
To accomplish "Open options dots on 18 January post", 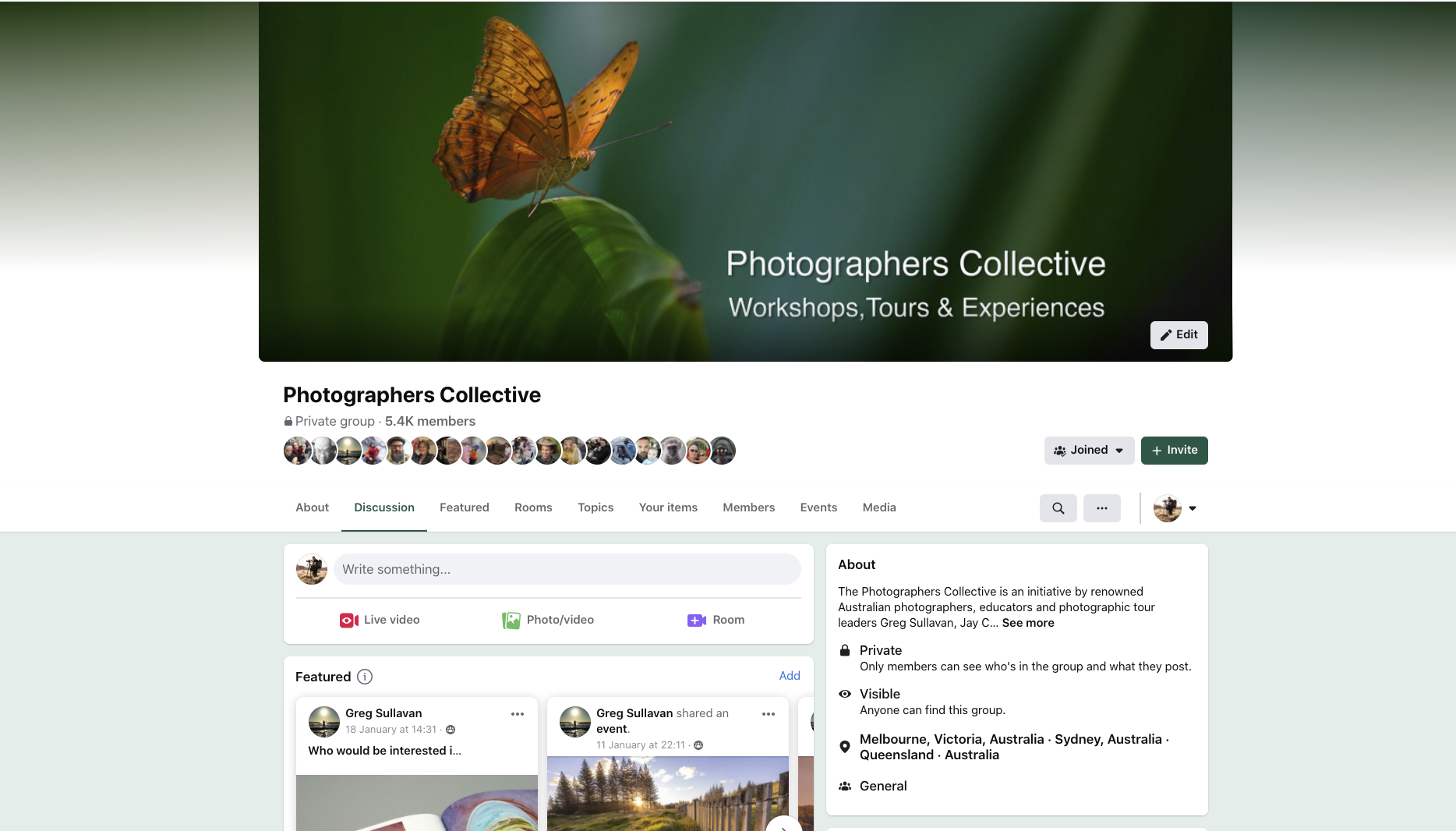I will [x=518, y=714].
